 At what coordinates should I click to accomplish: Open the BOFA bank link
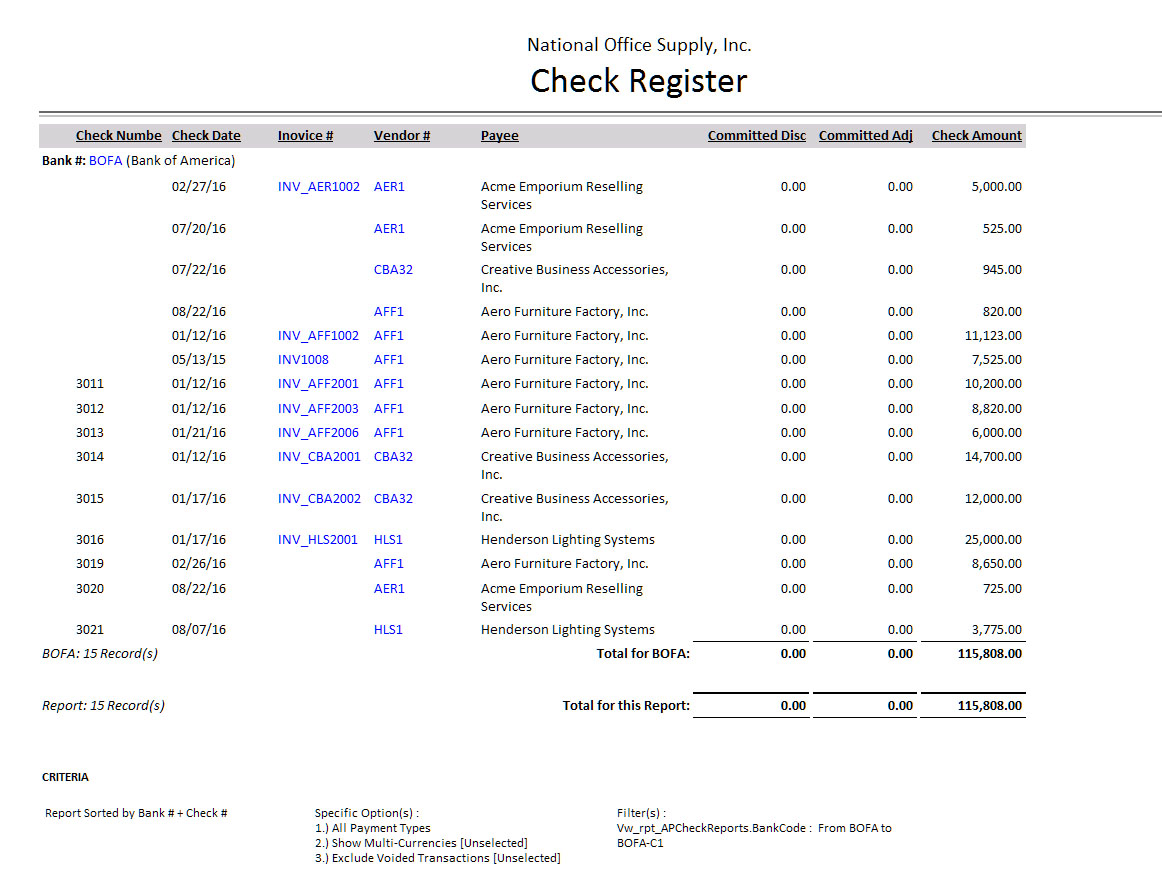click(x=105, y=160)
